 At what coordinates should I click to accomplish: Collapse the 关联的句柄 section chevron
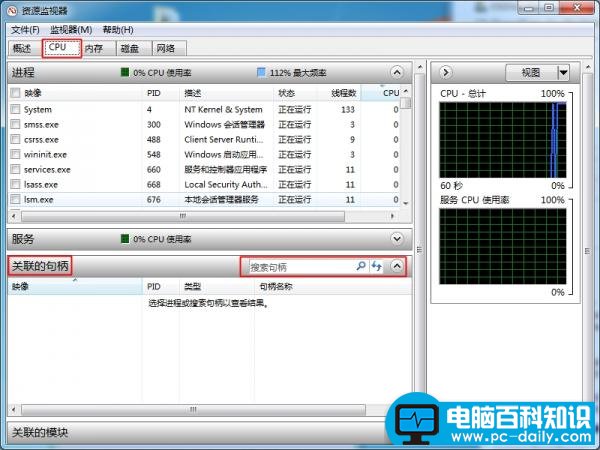click(397, 266)
